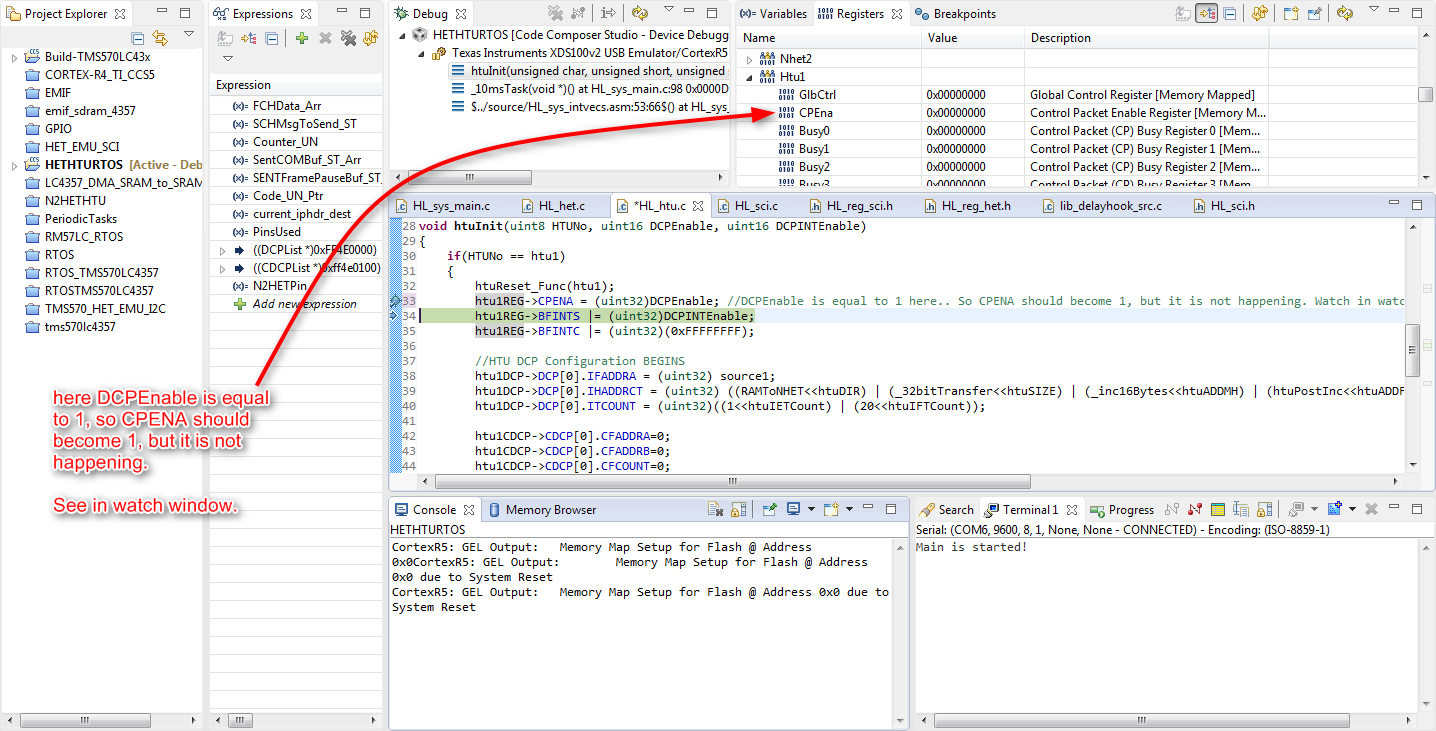Collapse the HETHTURTOS debug session node
This screenshot has width=1436, height=731.
tap(403, 34)
